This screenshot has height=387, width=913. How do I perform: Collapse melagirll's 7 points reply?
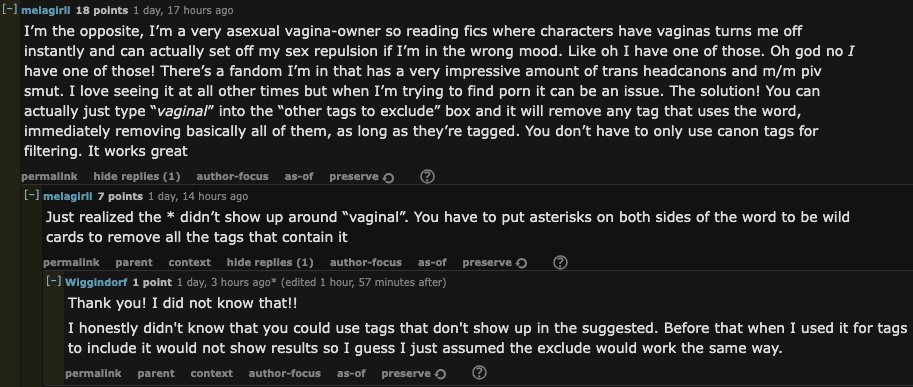31,196
